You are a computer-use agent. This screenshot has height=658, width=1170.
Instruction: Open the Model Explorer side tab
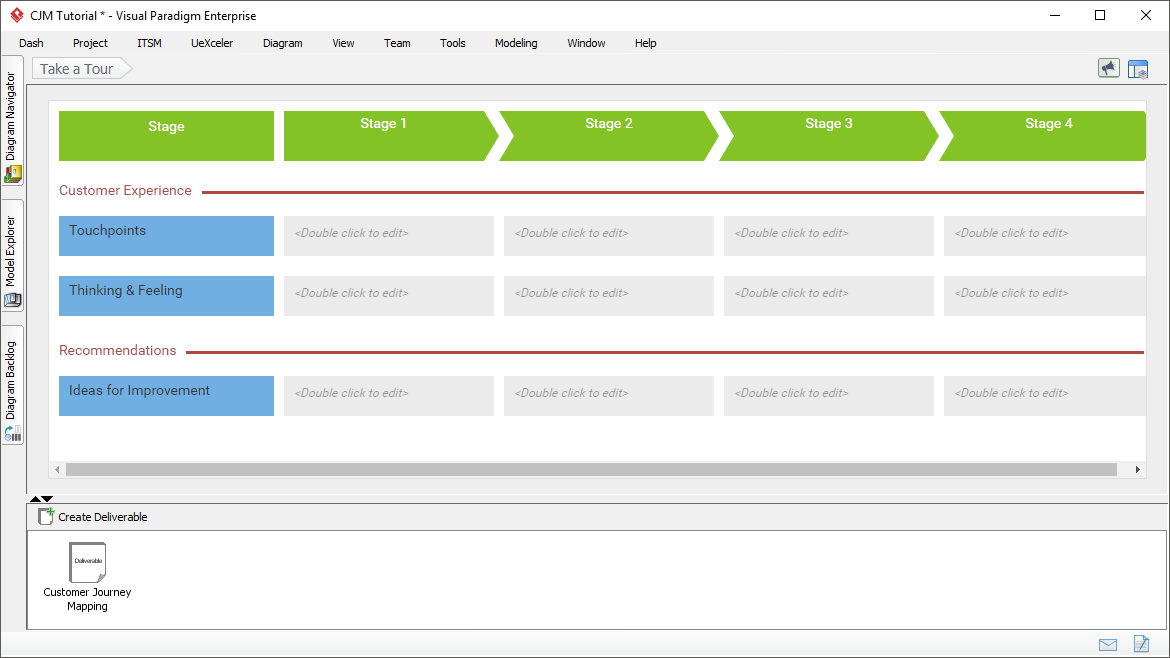(x=12, y=255)
